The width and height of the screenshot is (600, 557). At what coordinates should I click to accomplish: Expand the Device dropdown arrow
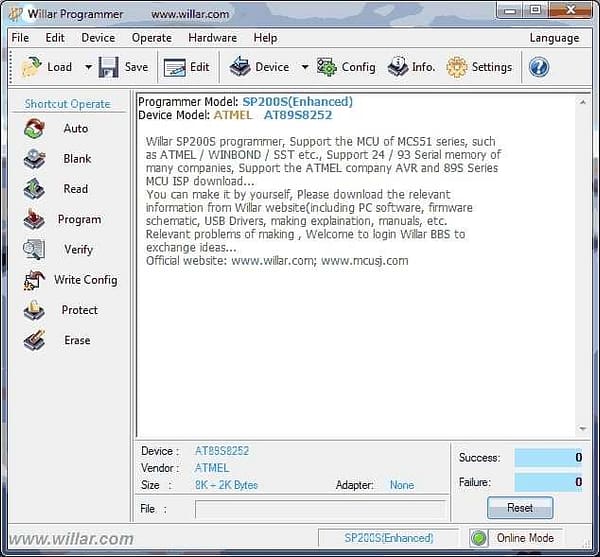coord(301,68)
